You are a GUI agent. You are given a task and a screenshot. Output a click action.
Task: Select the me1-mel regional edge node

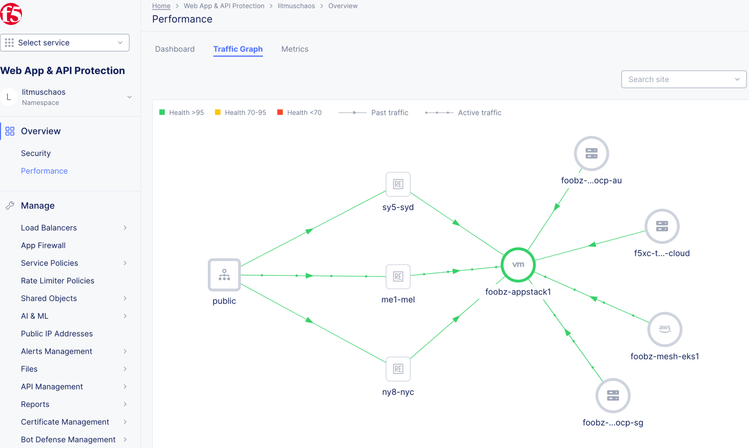[x=398, y=276]
